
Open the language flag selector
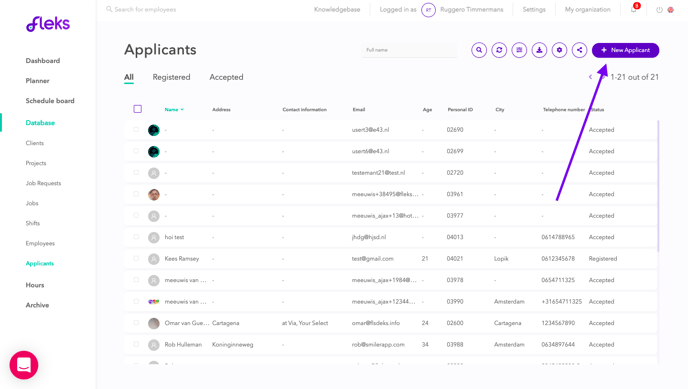click(670, 10)
